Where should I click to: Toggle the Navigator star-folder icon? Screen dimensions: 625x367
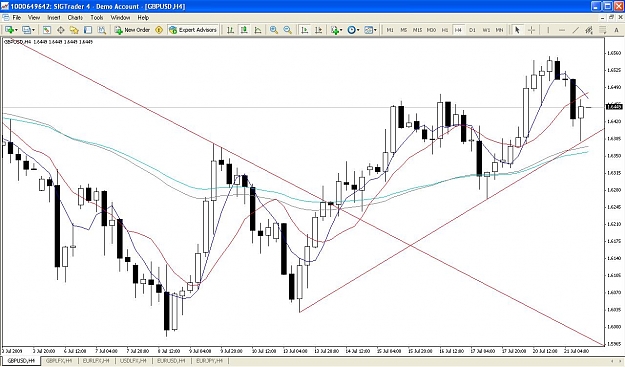(x=74, y=30)
